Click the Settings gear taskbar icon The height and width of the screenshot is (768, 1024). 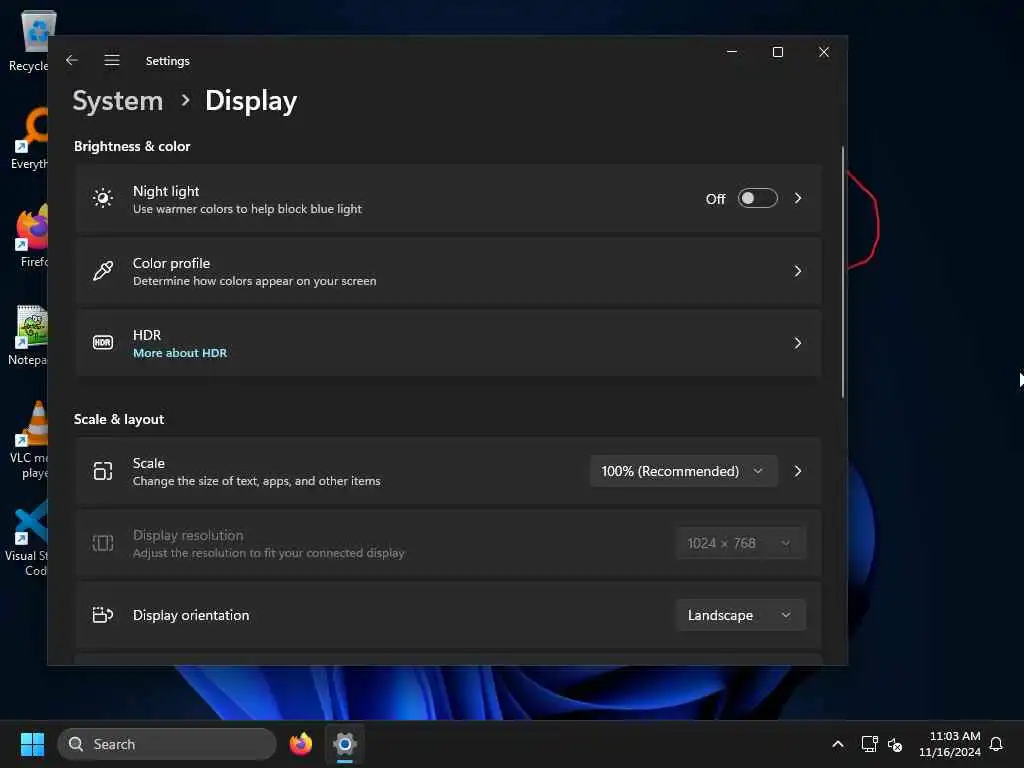345,744
